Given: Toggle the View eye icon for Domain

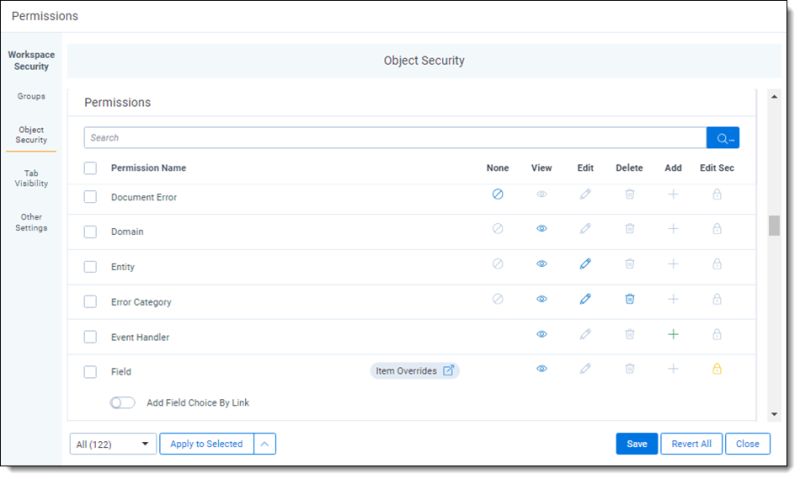Looking at the screenshot, I should [541, 229].
